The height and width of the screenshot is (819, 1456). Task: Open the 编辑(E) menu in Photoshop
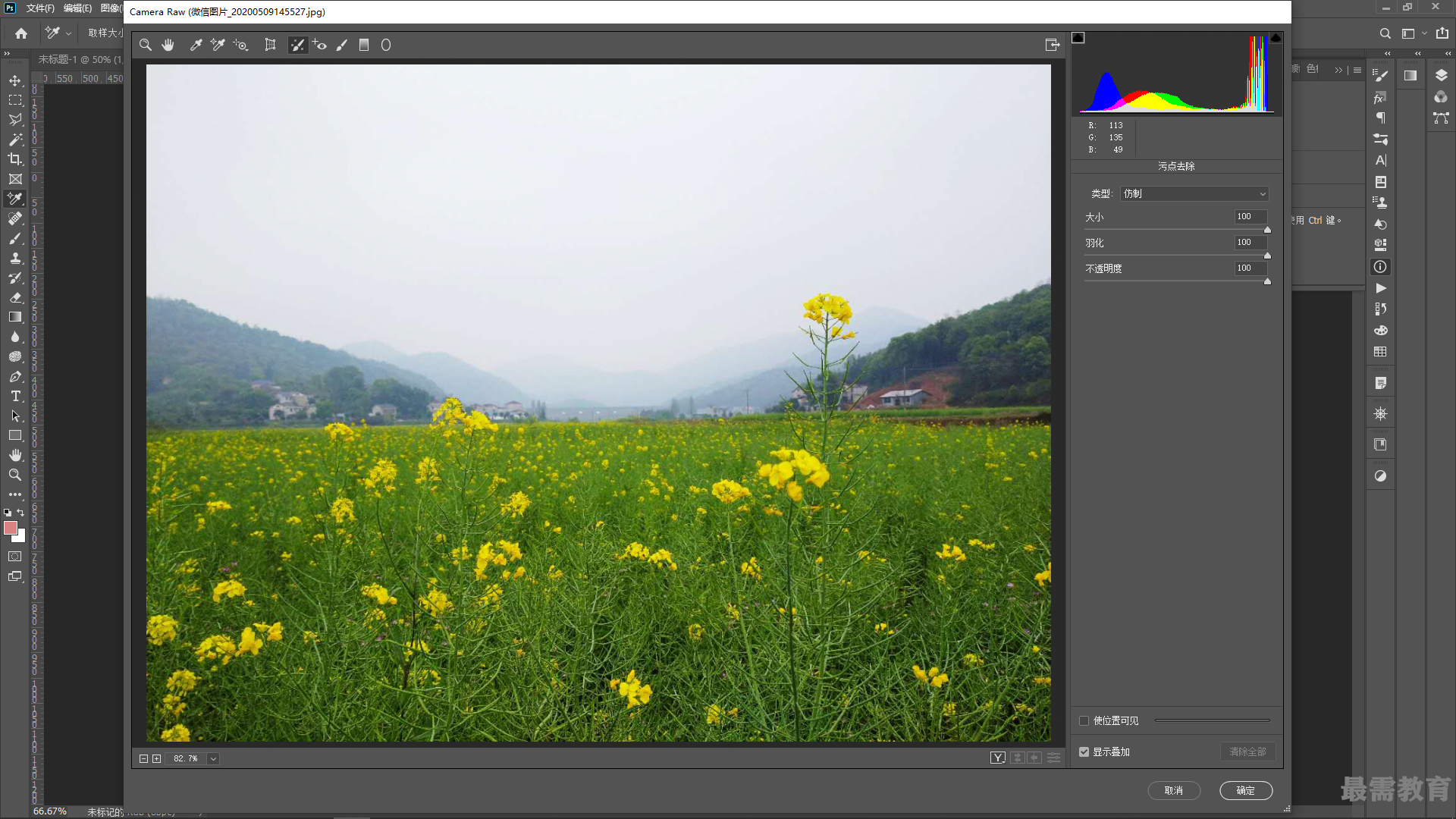pyautogui.click(x=77, y=8)
